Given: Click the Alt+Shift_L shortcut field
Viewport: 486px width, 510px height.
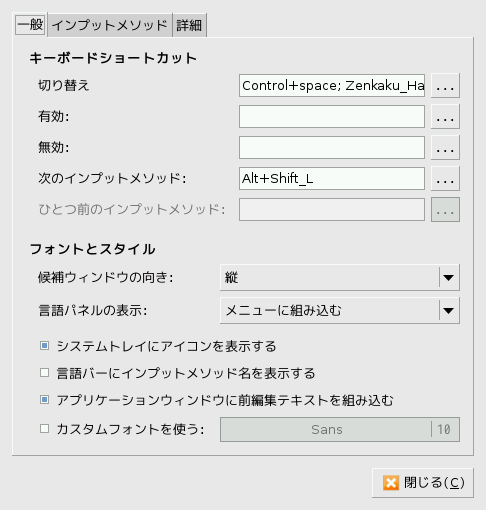Looking at the screenshot, I should tap(332, 179).
